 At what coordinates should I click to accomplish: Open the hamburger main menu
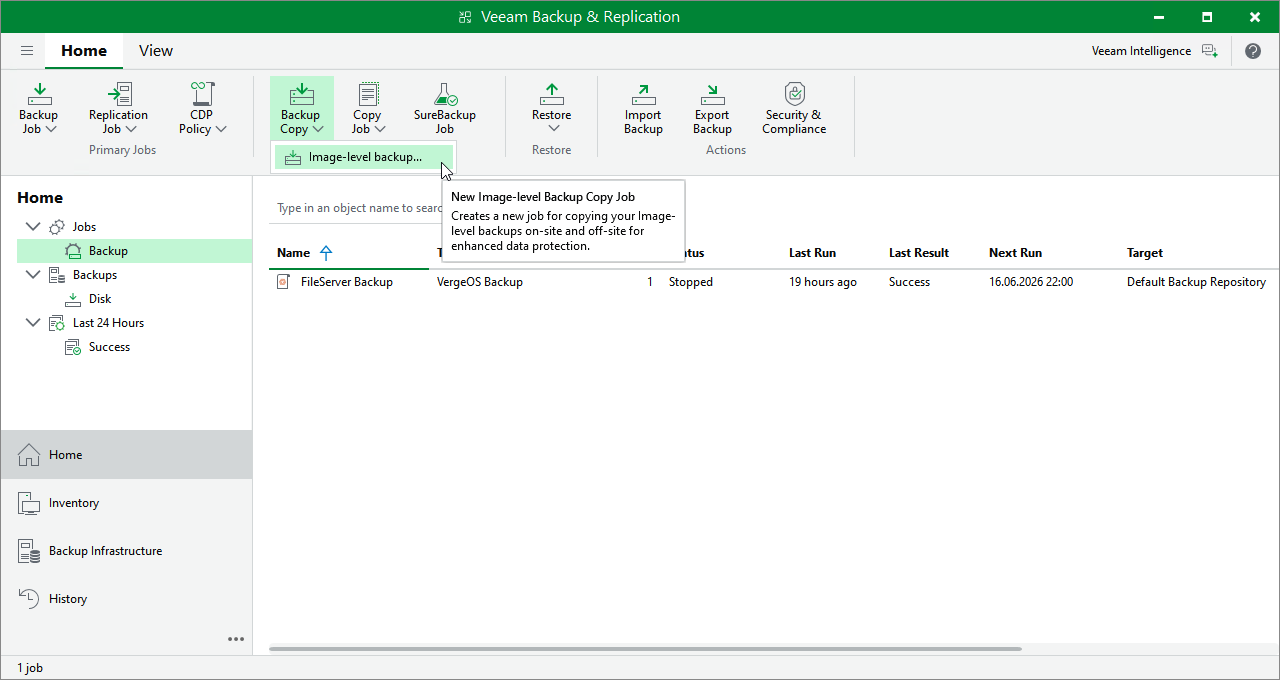pyautogui.click(x=27, y=51)
